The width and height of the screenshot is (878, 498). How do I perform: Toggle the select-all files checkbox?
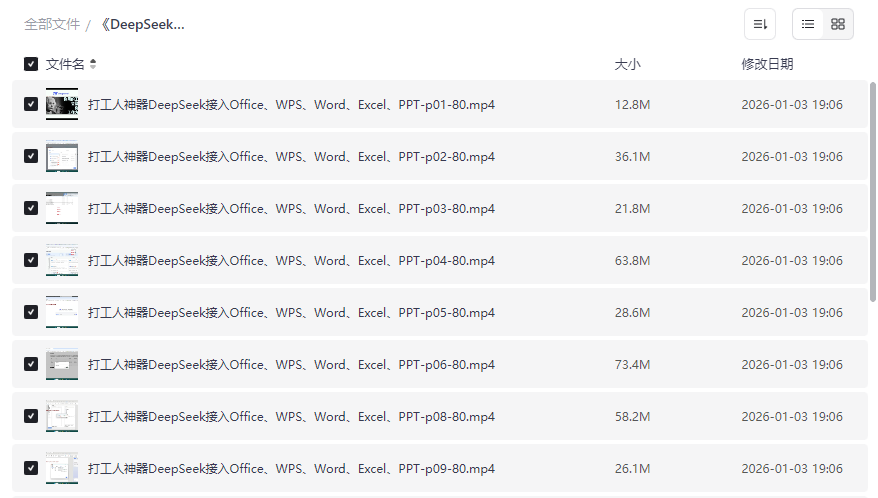pyautogui.click(x=31, y=64)
